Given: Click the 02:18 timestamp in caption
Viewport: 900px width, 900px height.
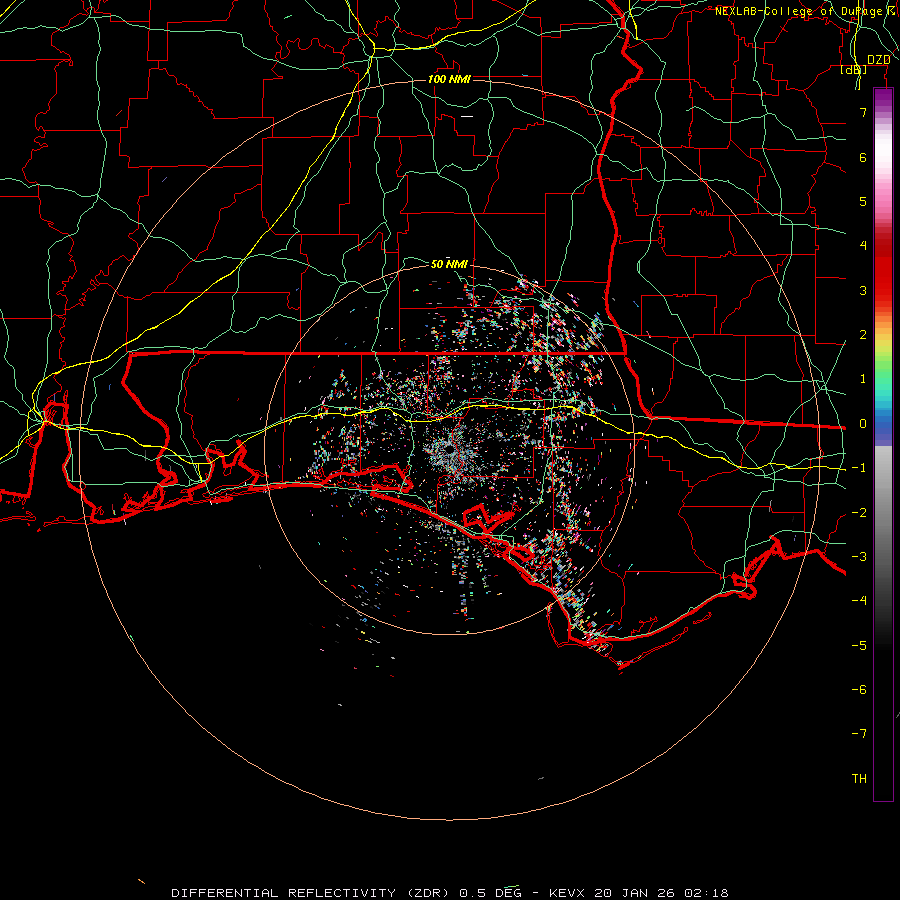Looking at the screenshot, I should point(707,893).
